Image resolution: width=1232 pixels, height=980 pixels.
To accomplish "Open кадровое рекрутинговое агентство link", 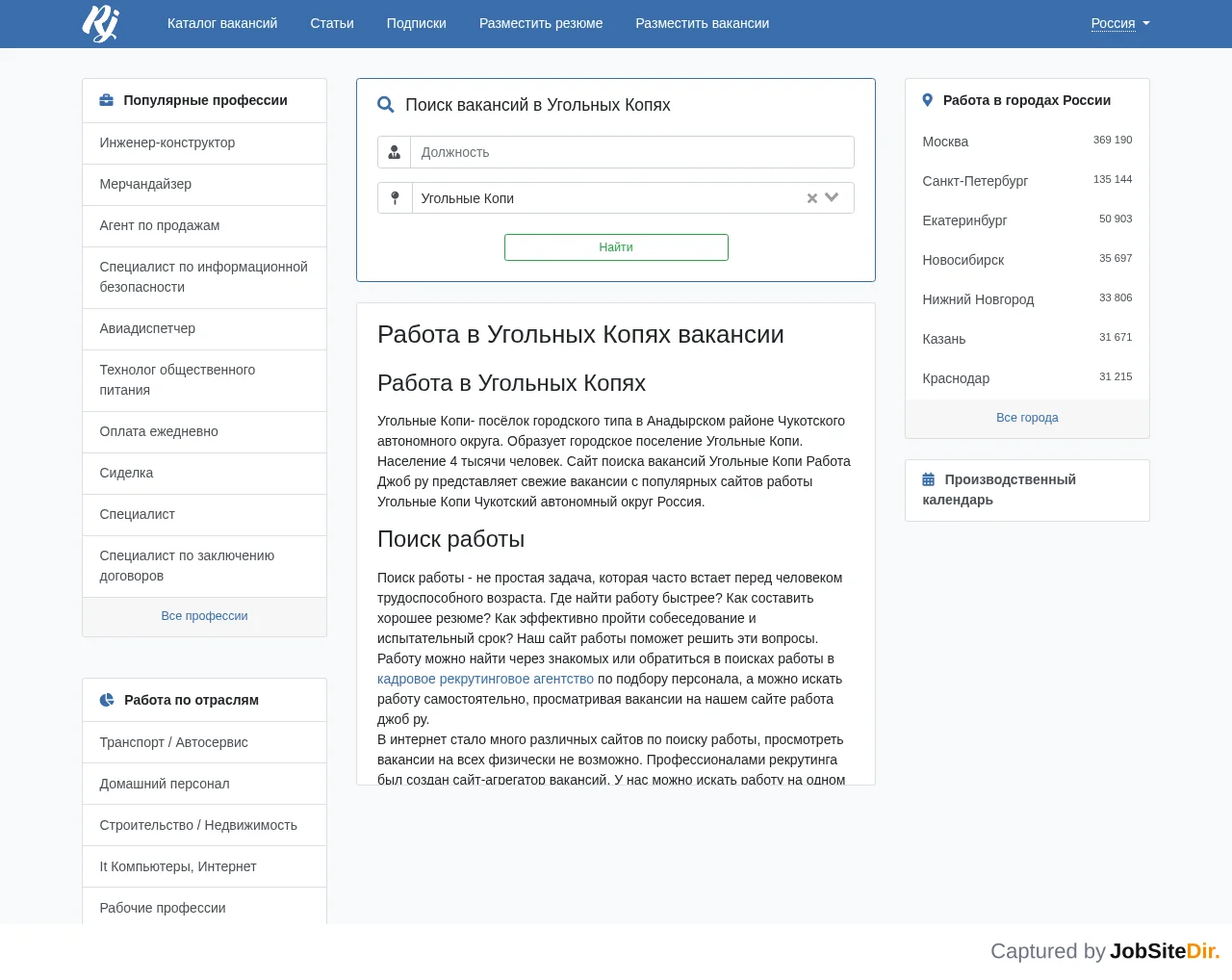I will [x=485, y=679].
